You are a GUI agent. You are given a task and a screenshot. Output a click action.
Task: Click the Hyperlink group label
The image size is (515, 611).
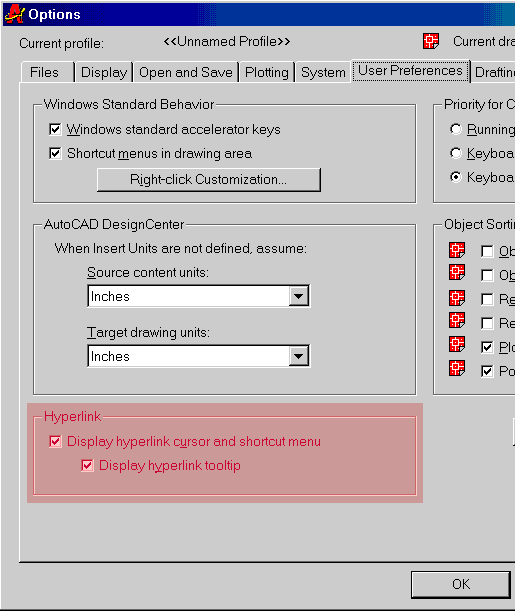[72, 417]
